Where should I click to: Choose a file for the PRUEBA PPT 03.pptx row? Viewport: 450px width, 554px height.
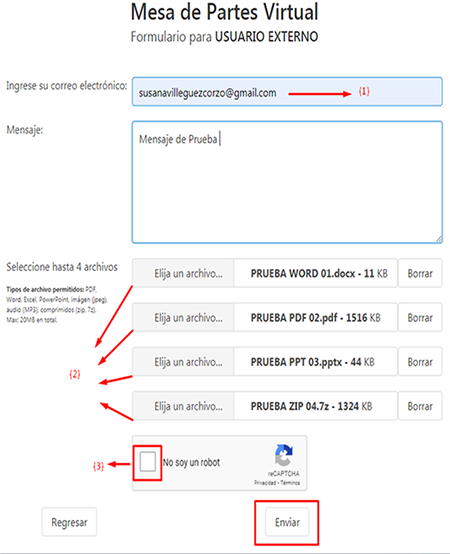183,361
